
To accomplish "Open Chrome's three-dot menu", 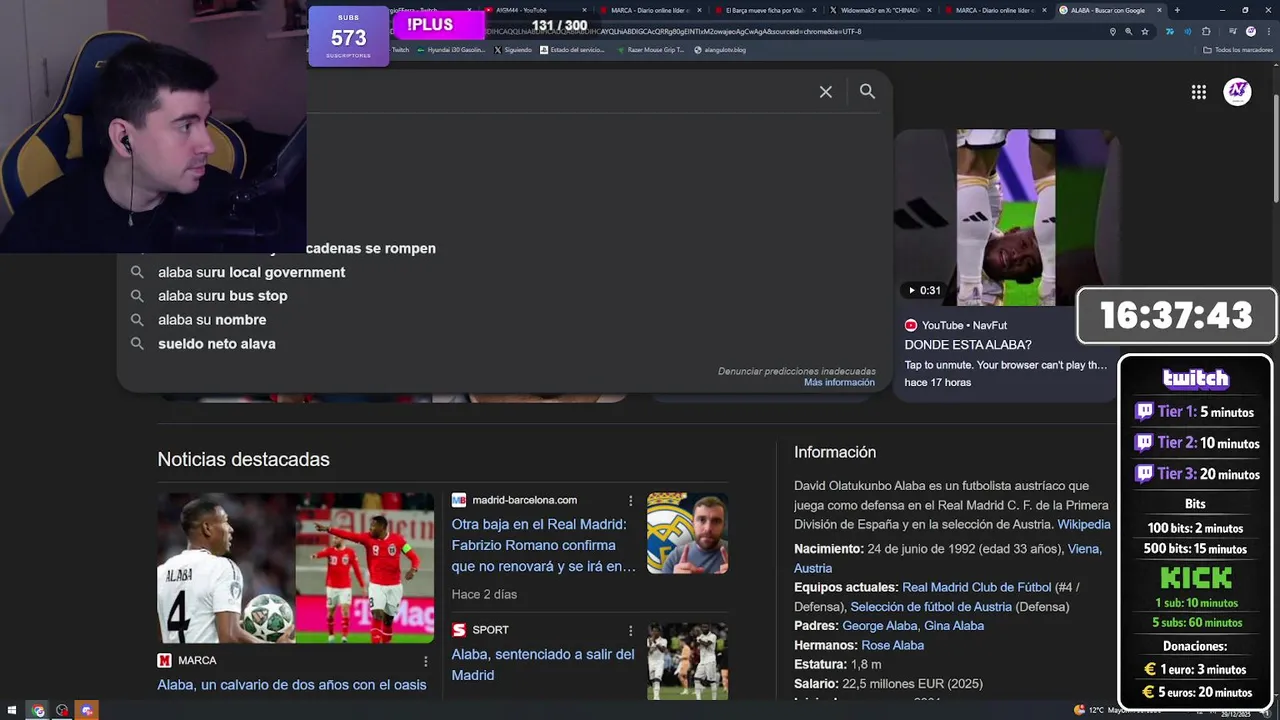I will 1268,31.
